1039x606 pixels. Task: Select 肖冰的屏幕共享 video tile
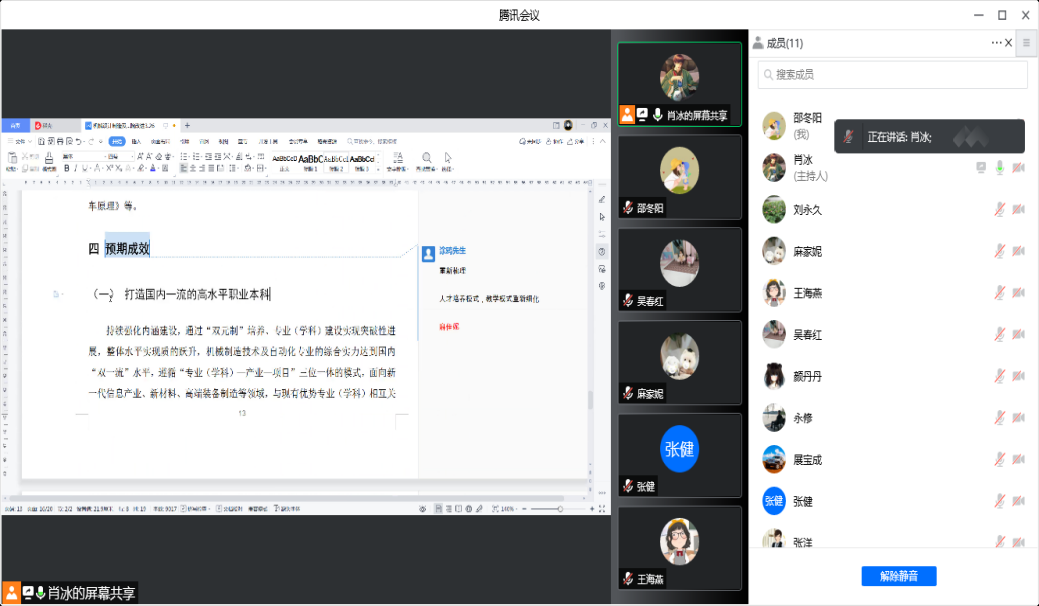click(679, 84)
